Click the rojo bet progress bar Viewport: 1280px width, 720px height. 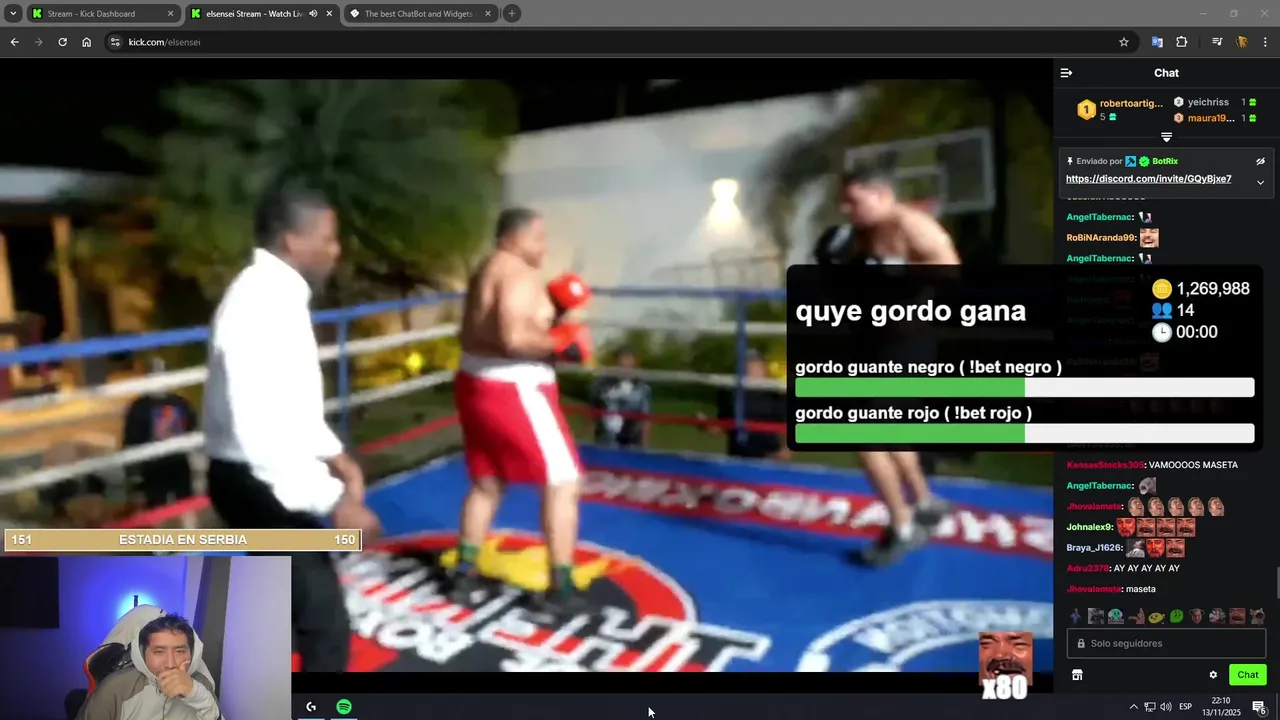point(1024,434)
